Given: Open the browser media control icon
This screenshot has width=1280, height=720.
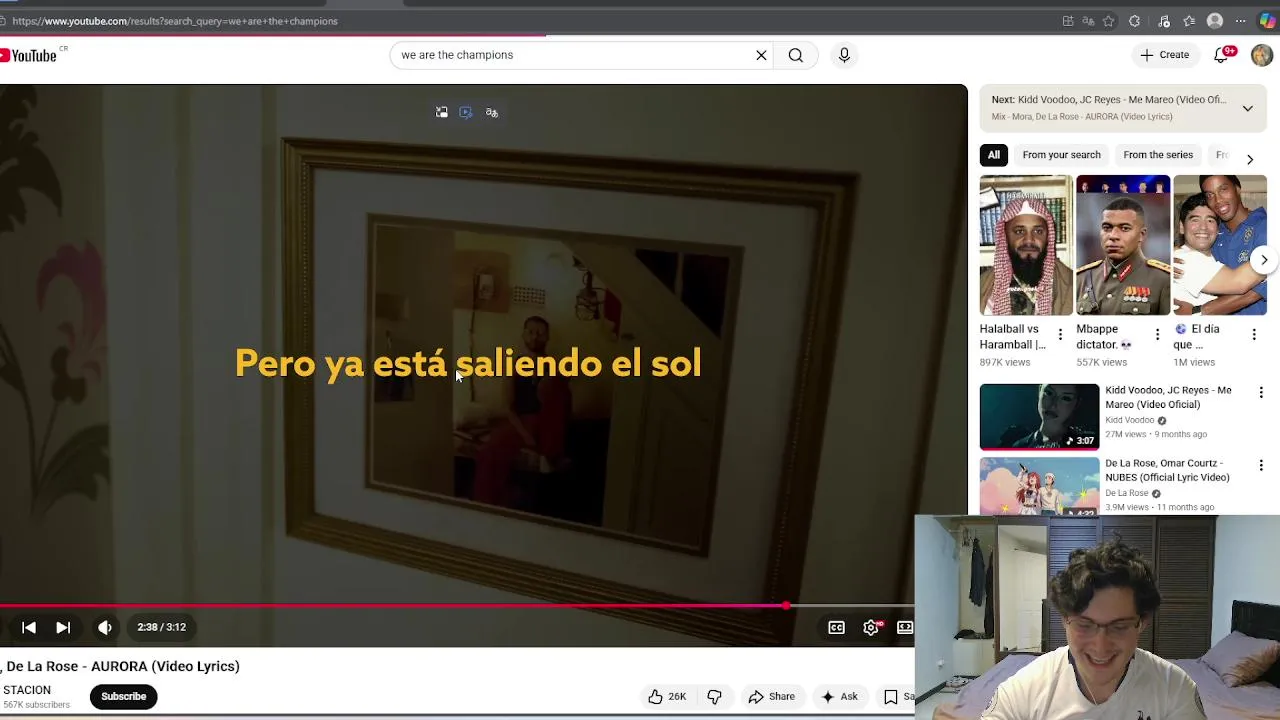Looking at the screenshot, I should 1163,21.
